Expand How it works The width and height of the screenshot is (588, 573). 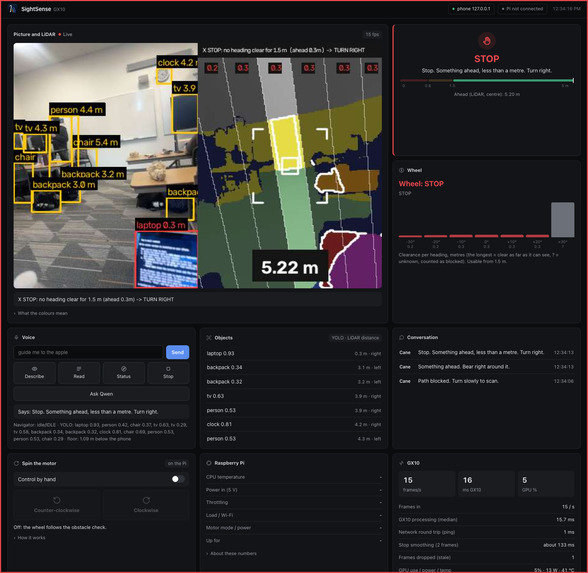coord(29,537)
